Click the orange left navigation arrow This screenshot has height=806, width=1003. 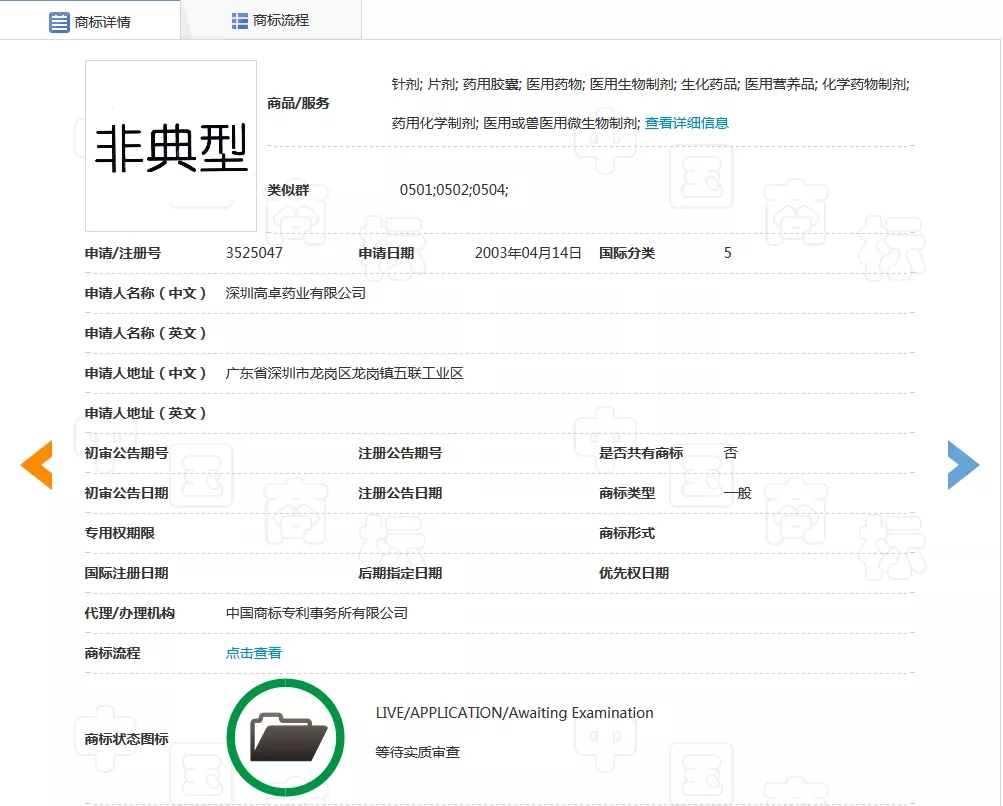36,464
